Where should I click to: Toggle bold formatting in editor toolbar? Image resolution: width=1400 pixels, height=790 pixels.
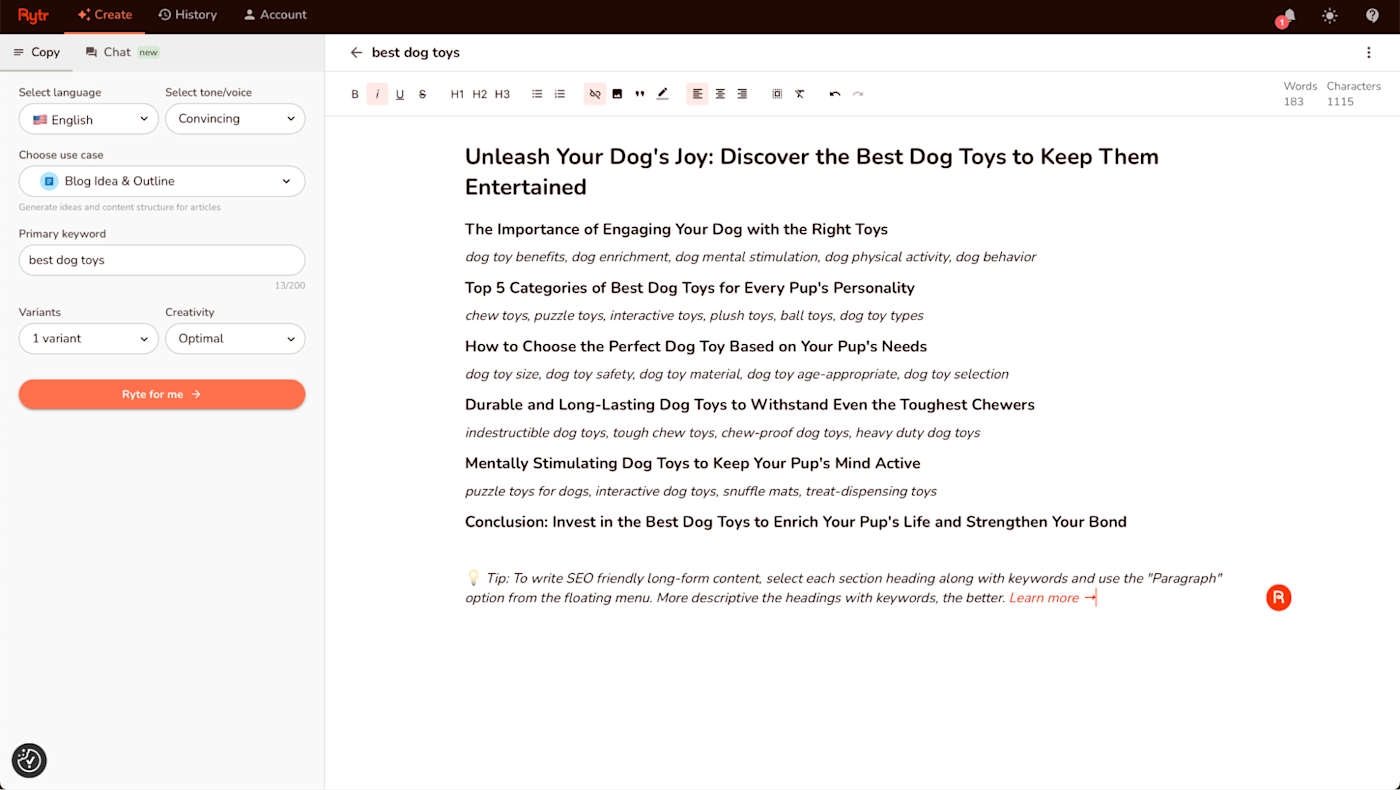(x=355, y=94)
